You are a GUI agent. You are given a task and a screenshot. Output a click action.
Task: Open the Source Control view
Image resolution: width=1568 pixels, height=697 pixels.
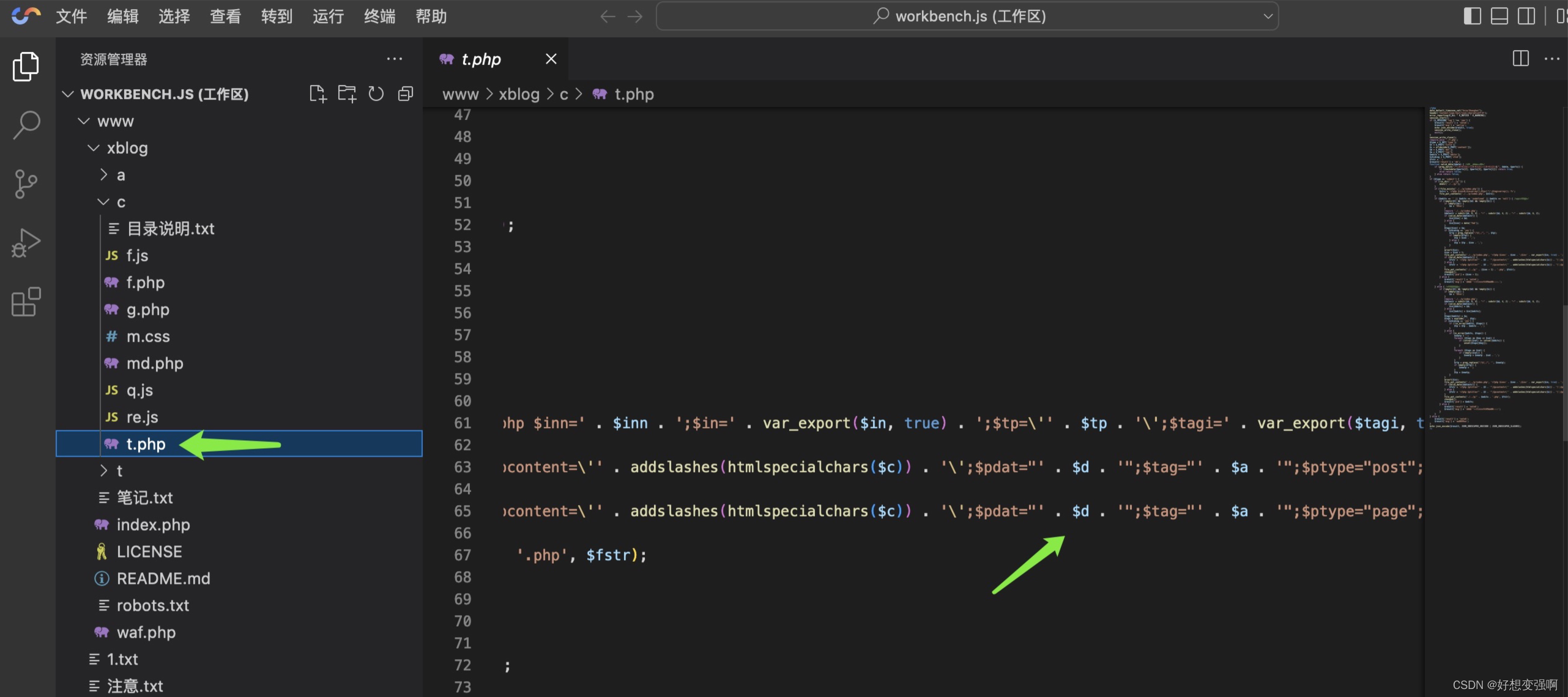(x=26, y=184)
